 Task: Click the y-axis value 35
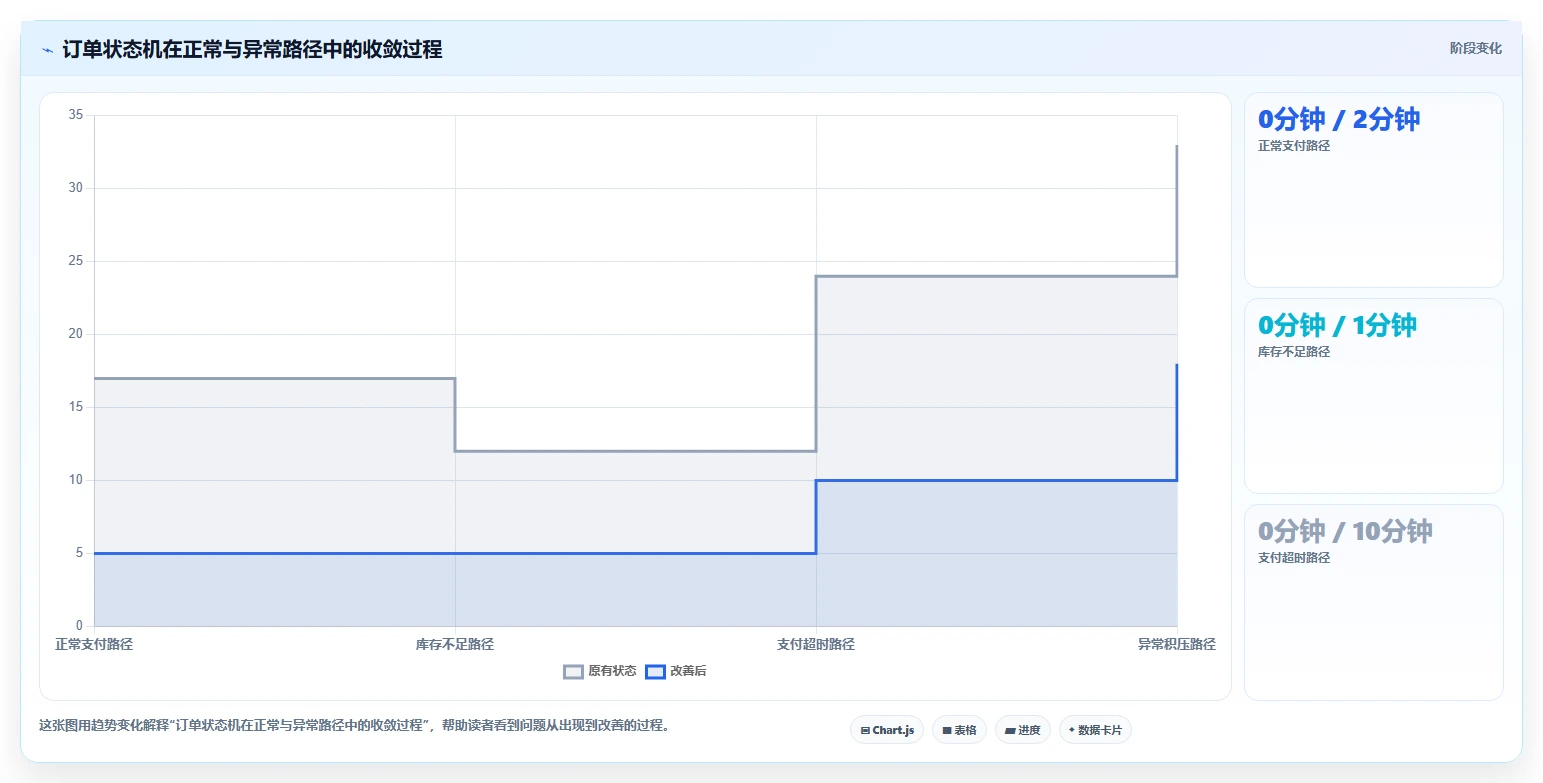(76, 115)
